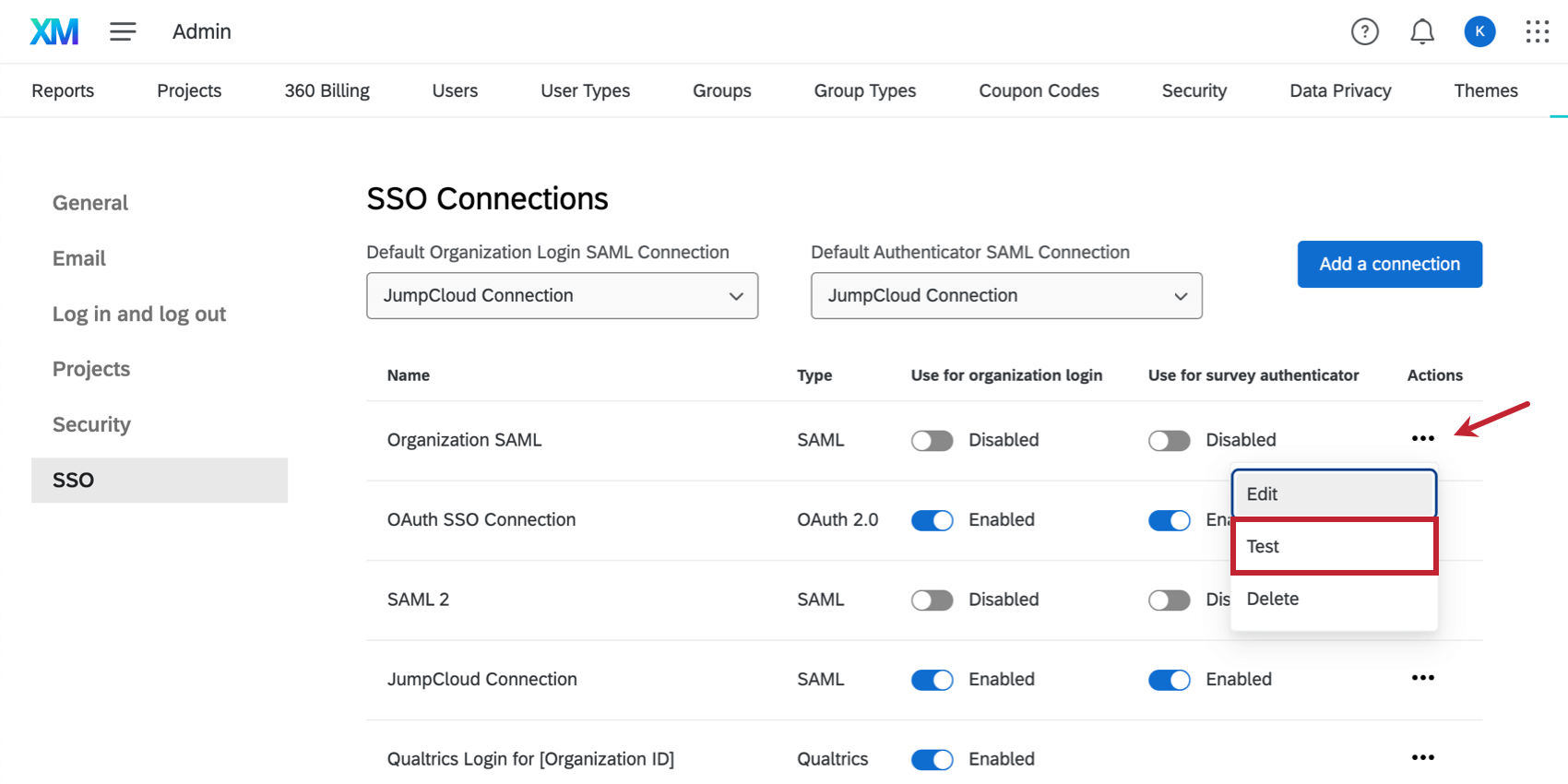Open the notifications bell
Viewport: 1568px width, 784px height.
[1422, 31]
